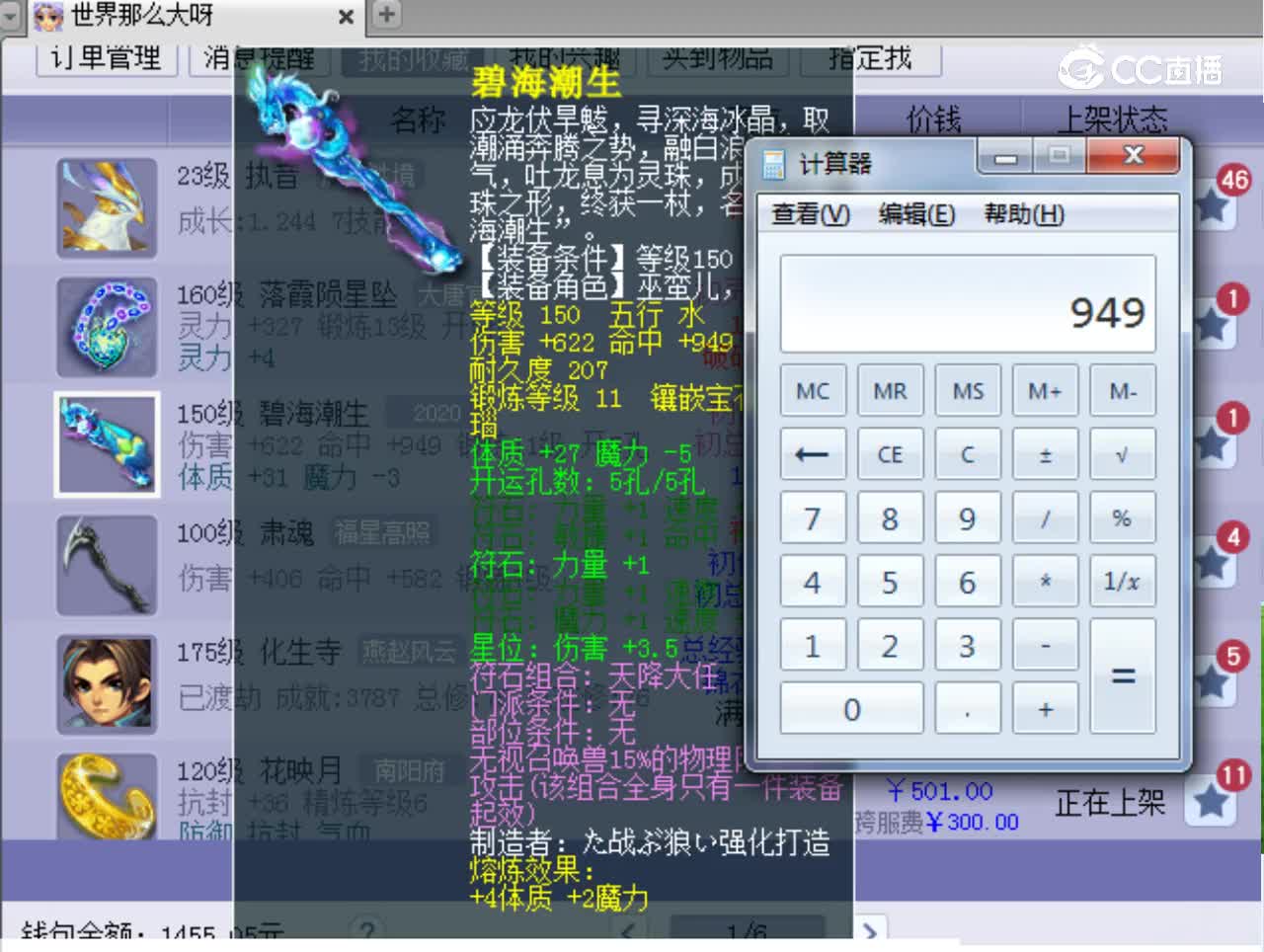Click calculator decimal point key

(x=968, y=709)
